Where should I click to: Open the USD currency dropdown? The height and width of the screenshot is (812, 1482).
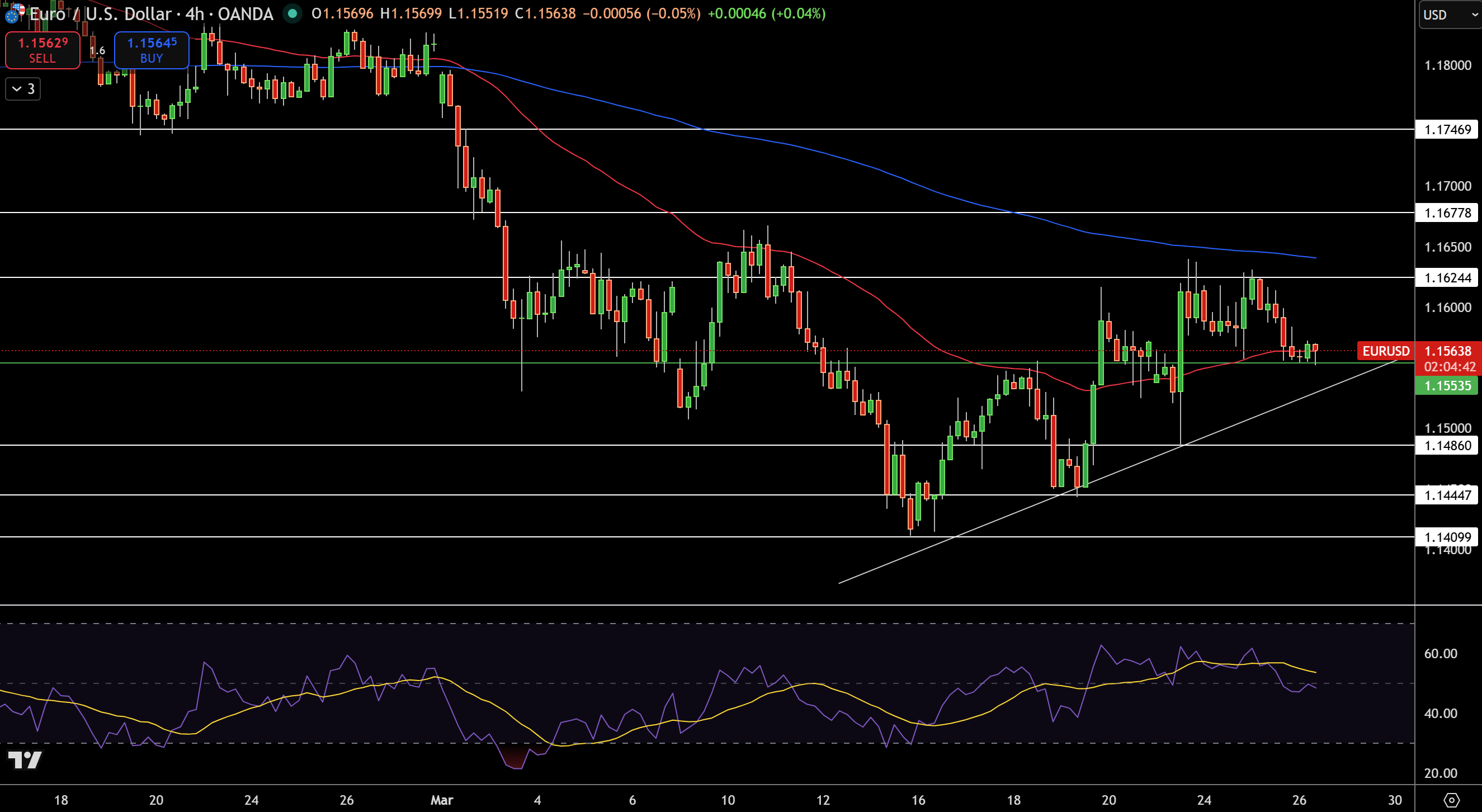[x=1449, y=15]
